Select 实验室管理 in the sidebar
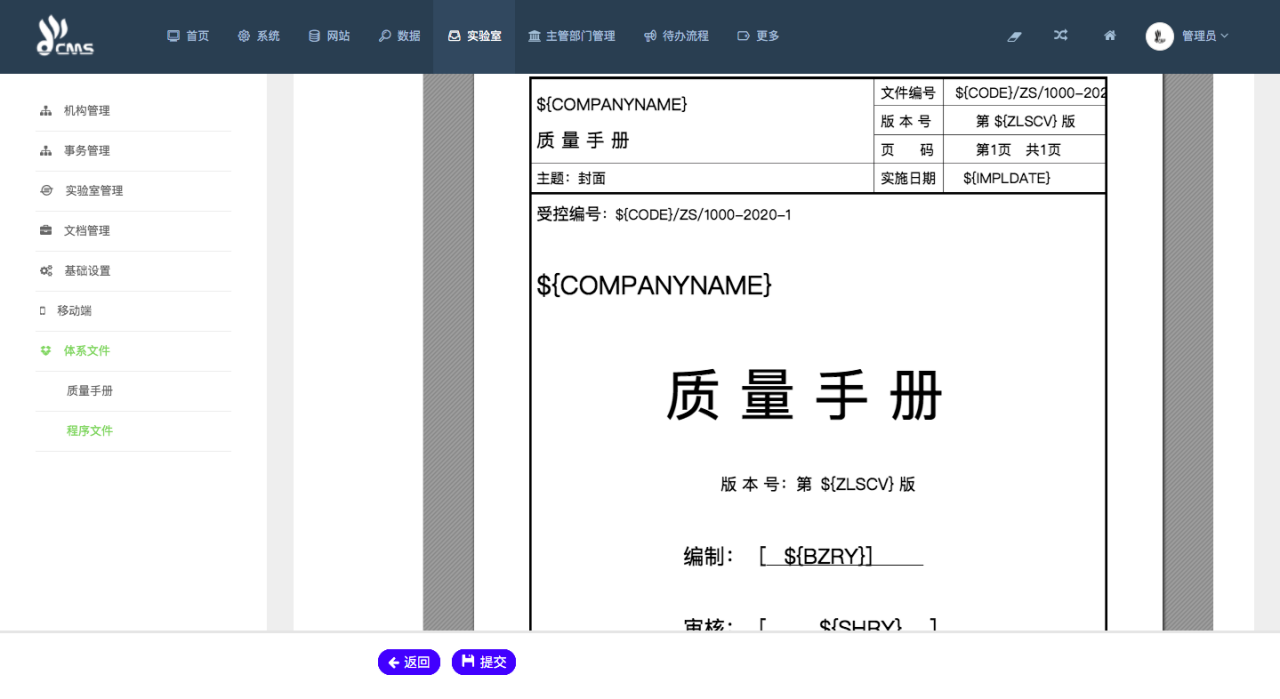This screenshot has height=699, width=1280. [93, 191]
